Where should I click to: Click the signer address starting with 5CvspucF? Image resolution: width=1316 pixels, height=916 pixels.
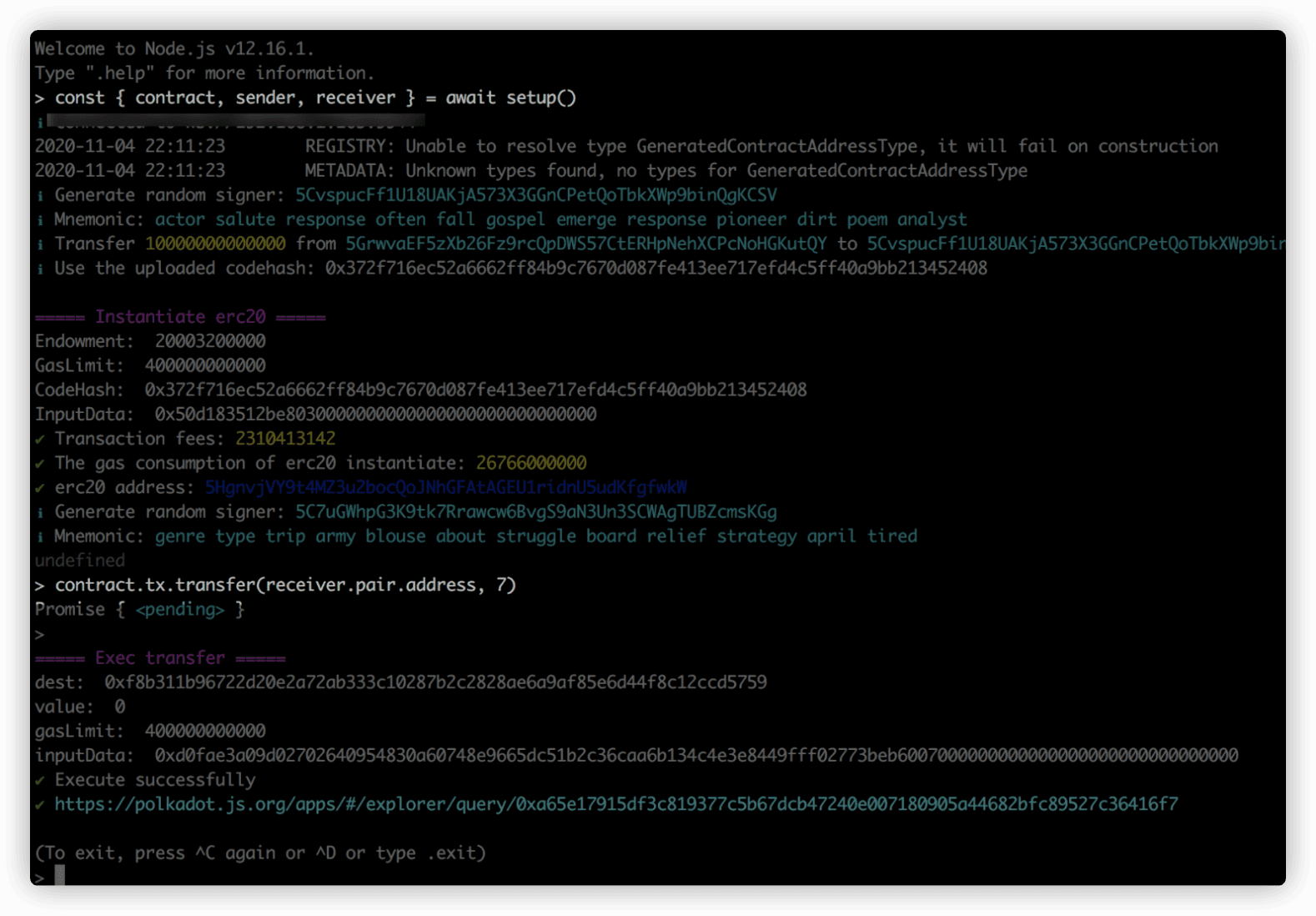[x=535, y=195]
